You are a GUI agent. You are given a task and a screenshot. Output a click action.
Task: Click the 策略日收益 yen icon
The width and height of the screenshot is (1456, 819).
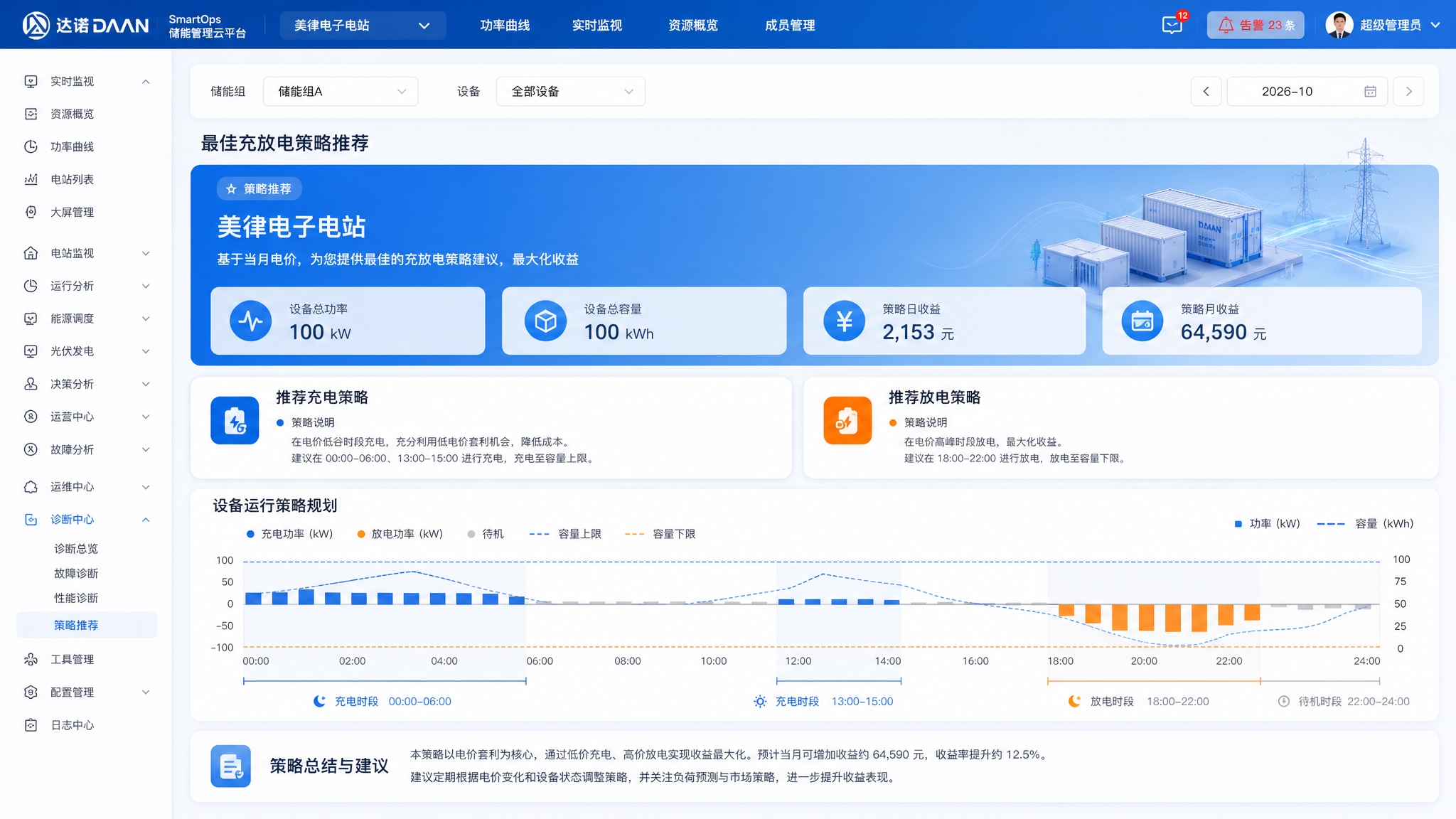[x=844, y=321]
